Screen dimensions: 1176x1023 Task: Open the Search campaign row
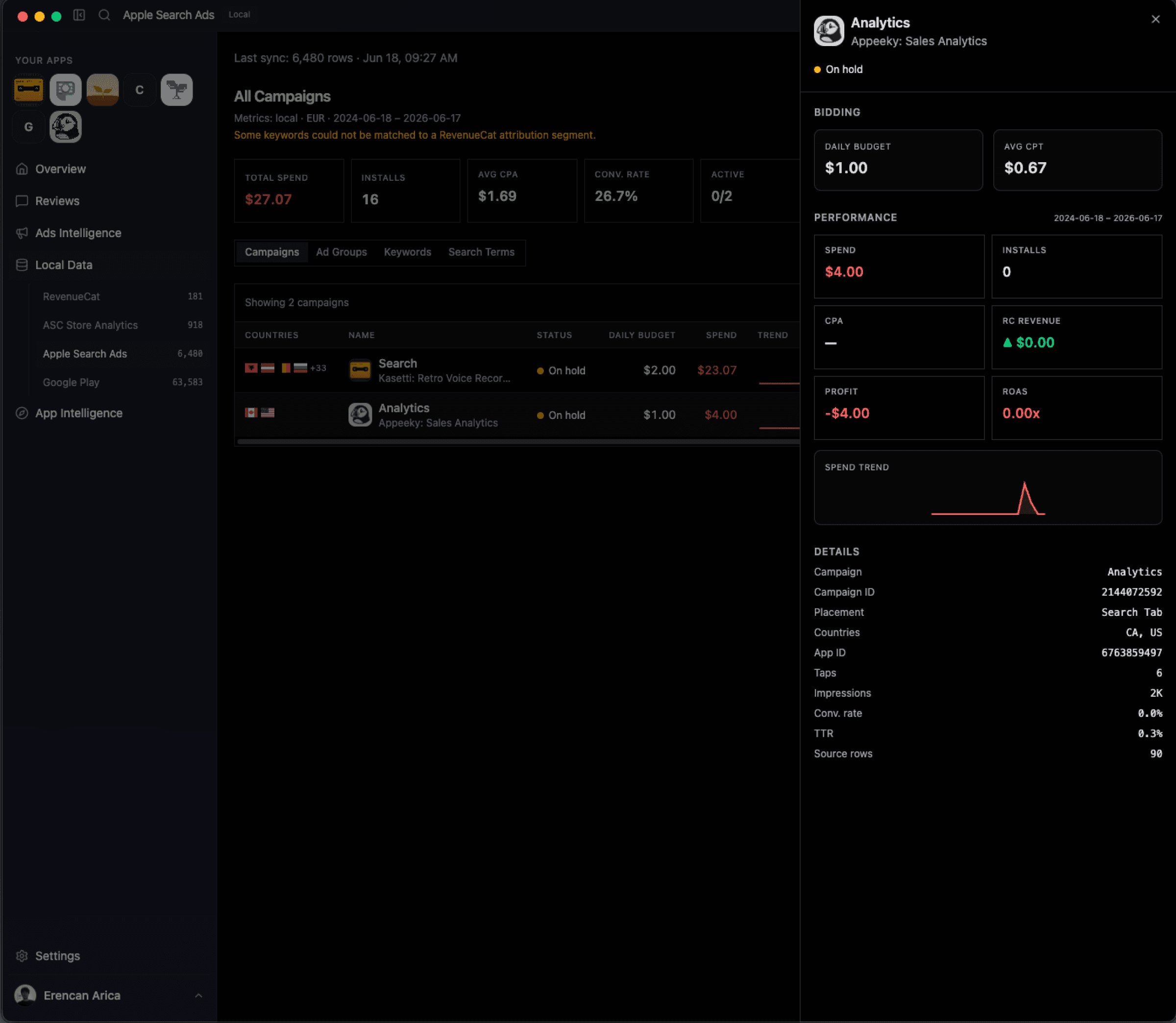click(517, 370)
